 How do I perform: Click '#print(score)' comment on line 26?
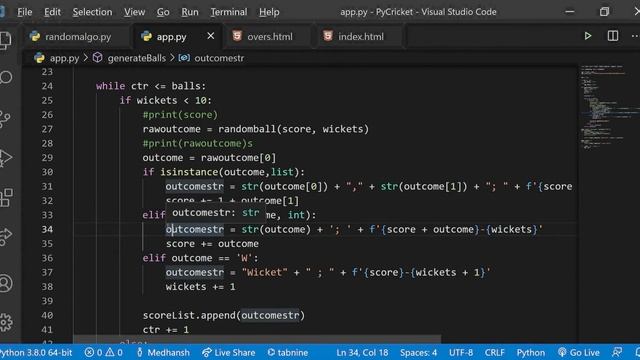tap(180, 115)
